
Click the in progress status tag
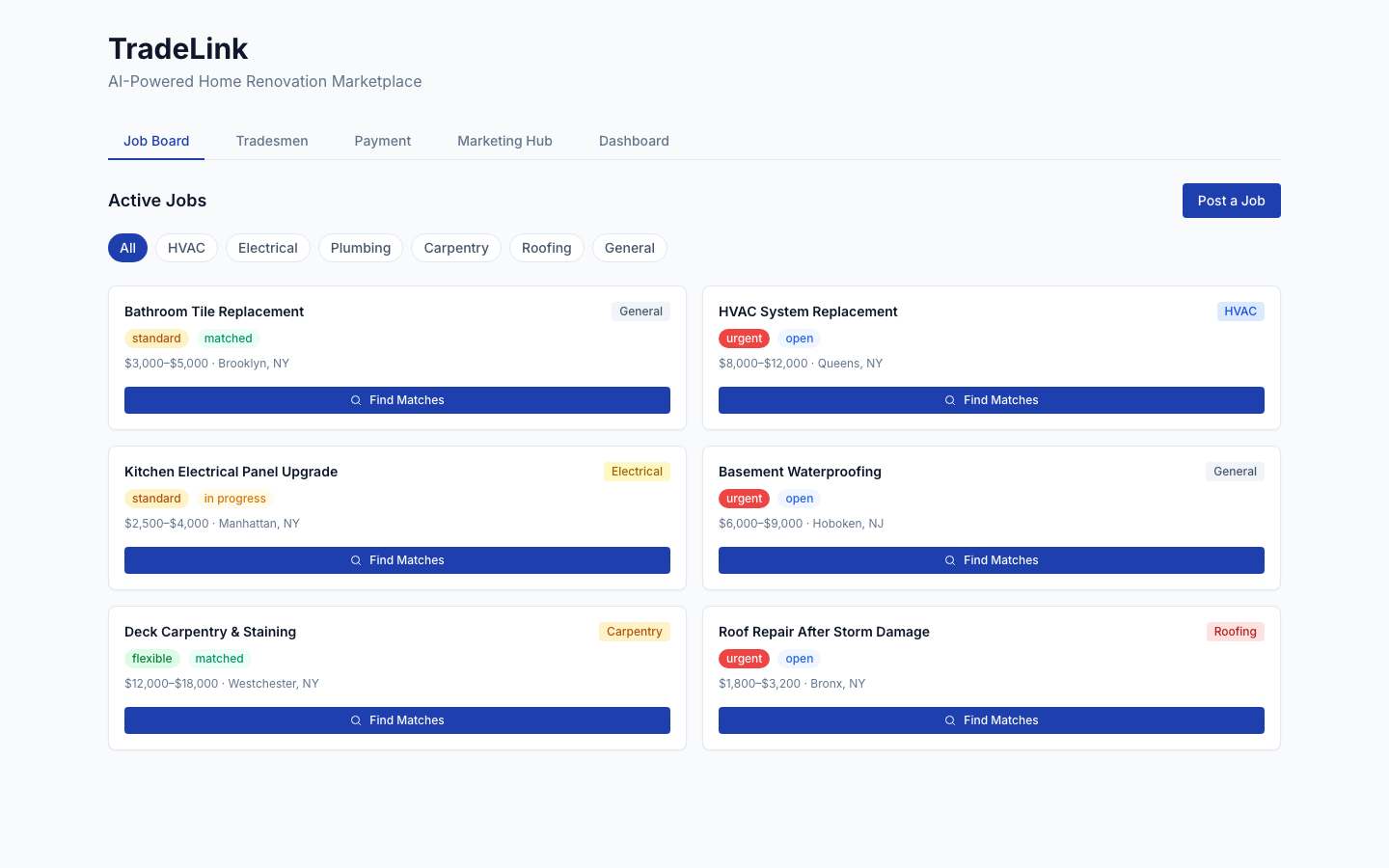(235, 499)
